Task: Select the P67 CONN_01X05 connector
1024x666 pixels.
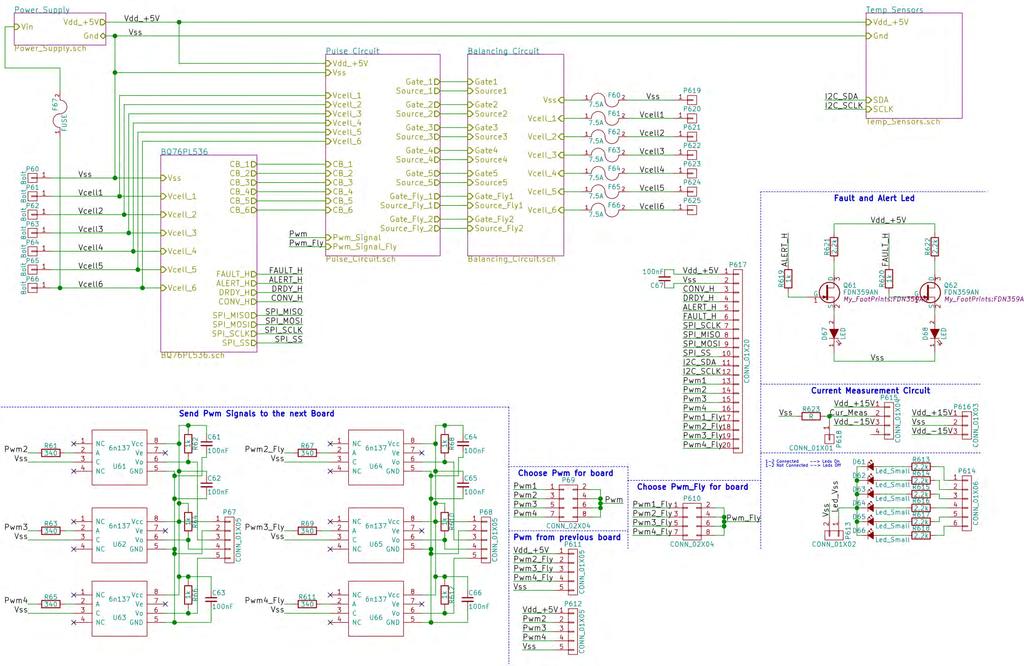Action: click(229, 539)
